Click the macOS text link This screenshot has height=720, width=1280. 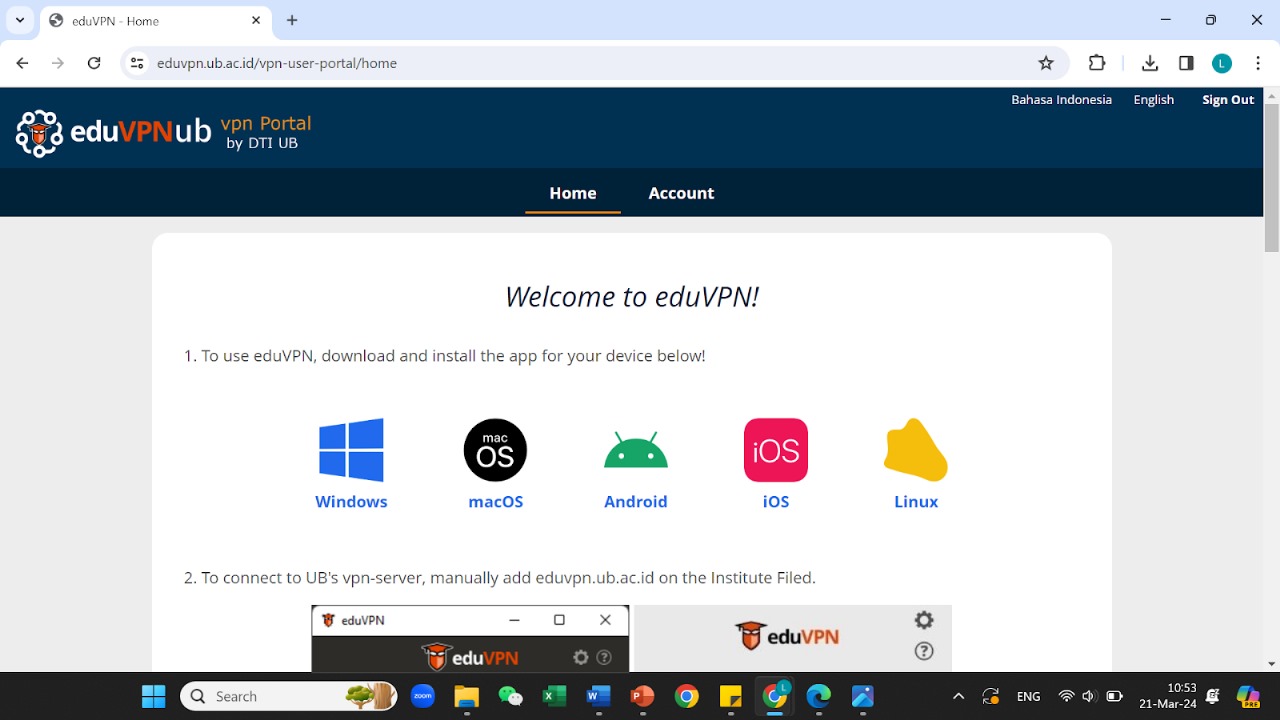pyautogui.click(x=496, y=502)
